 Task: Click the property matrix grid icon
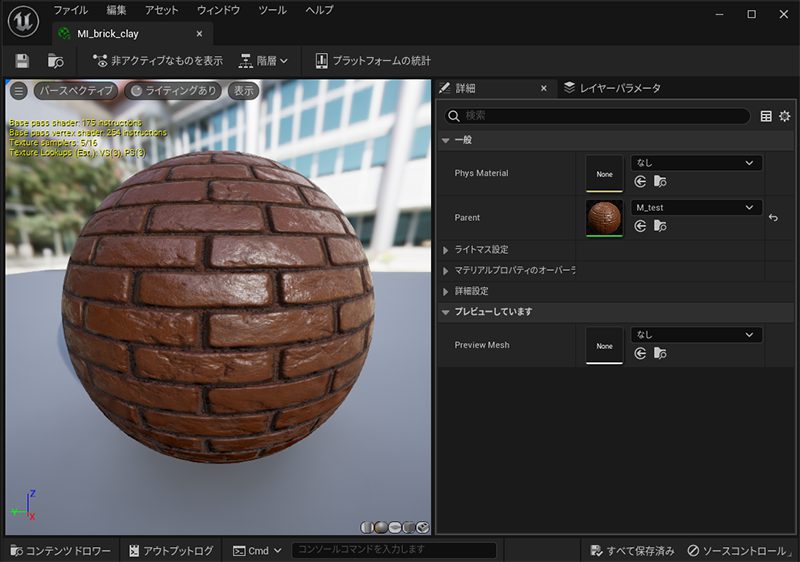[766, 116]
